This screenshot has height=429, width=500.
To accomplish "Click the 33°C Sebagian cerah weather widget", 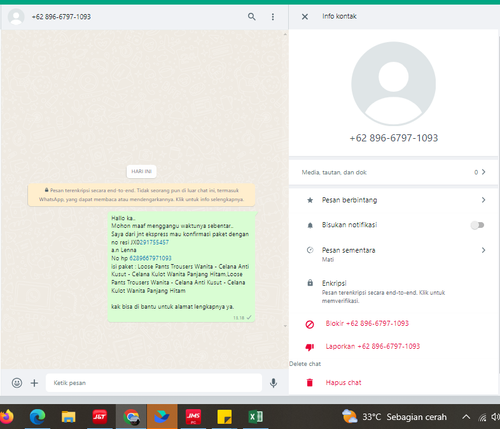I will pyautogui.click(x=394, y=417).
